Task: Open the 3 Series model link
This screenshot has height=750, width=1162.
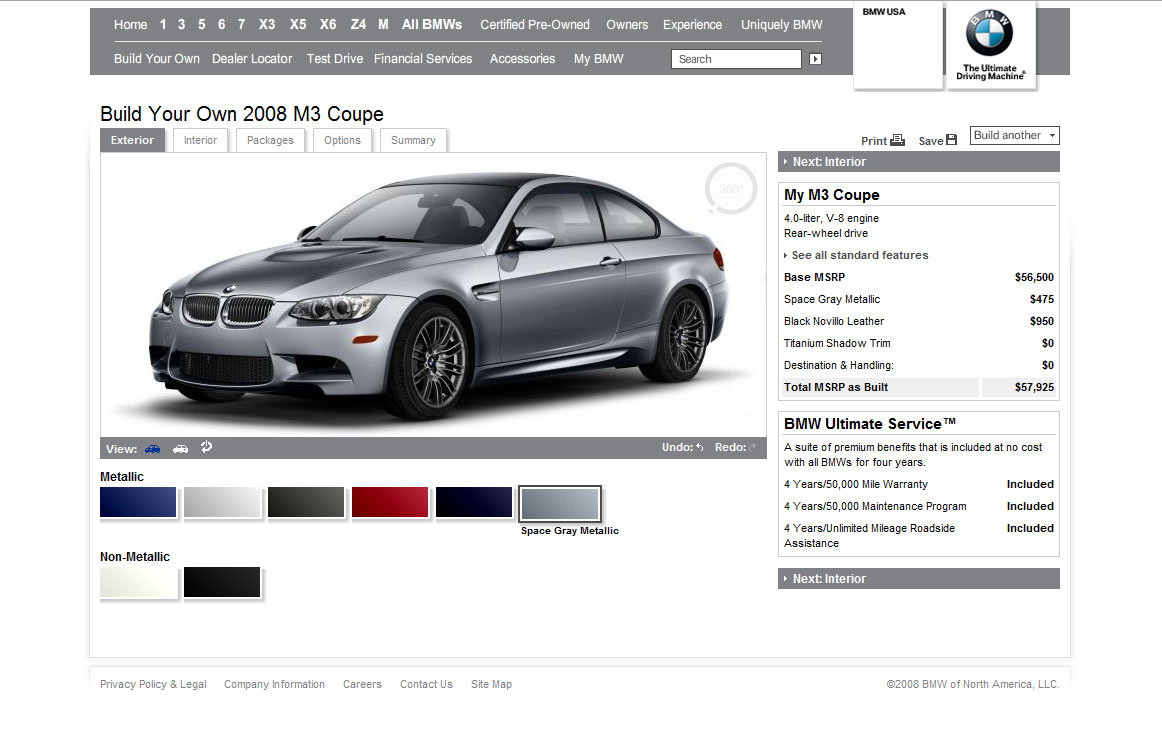Action: (x=182, y=24)
